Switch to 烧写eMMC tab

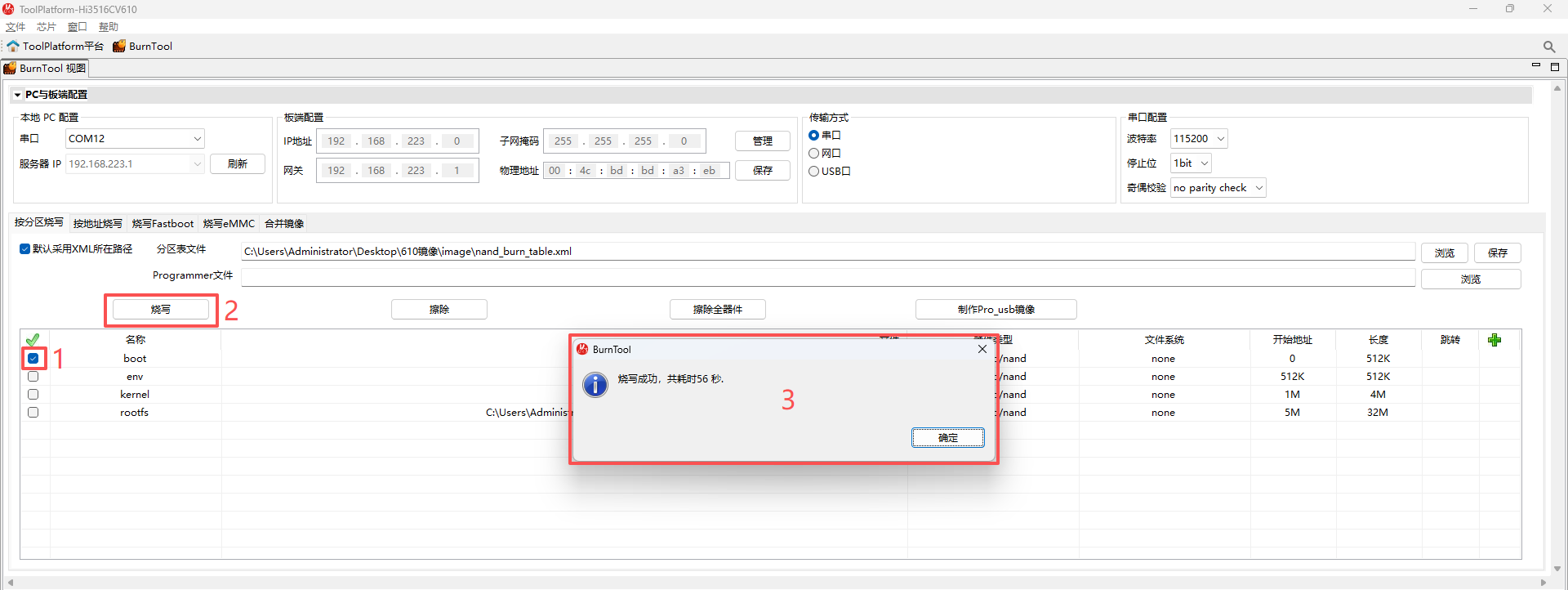click(x=229, y=223)
